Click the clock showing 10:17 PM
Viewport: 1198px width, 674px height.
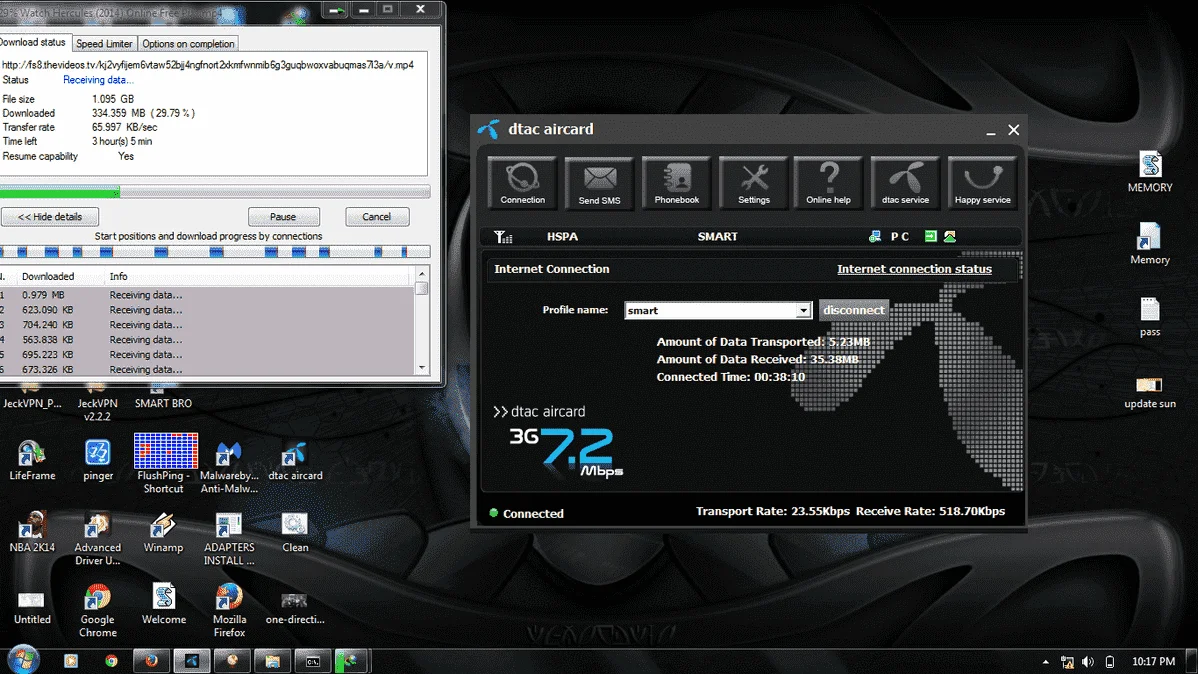(1153, 662)
